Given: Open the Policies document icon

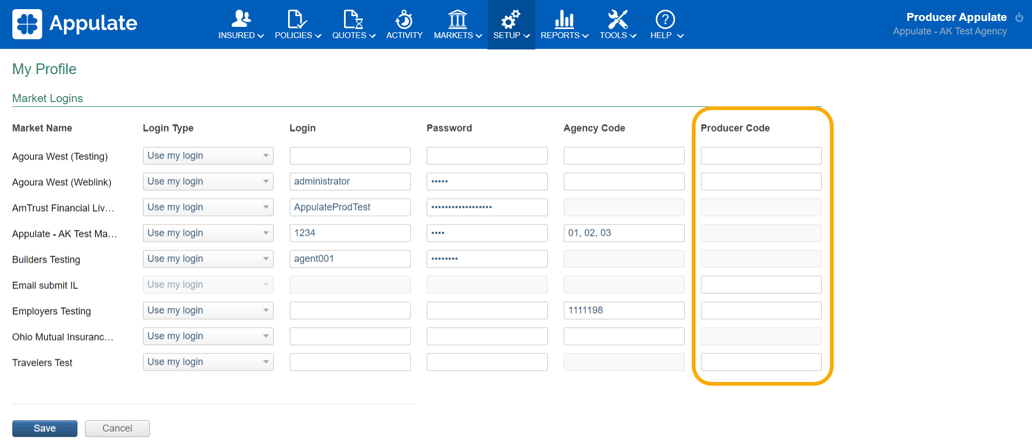Looking at the screenshot, I should [297, 19].
